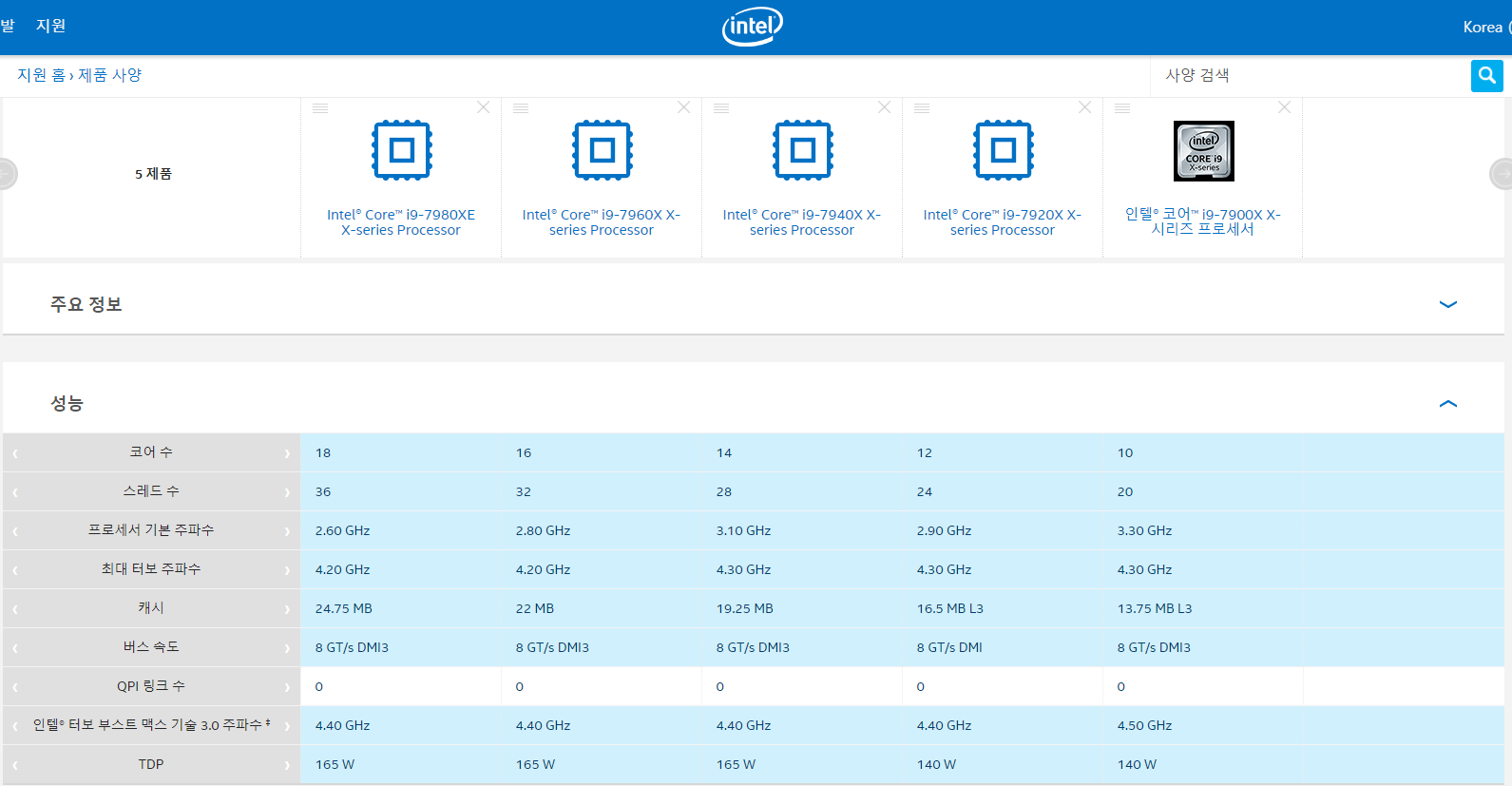Click the drag handle on the i9-7920X card

[922, 108]
